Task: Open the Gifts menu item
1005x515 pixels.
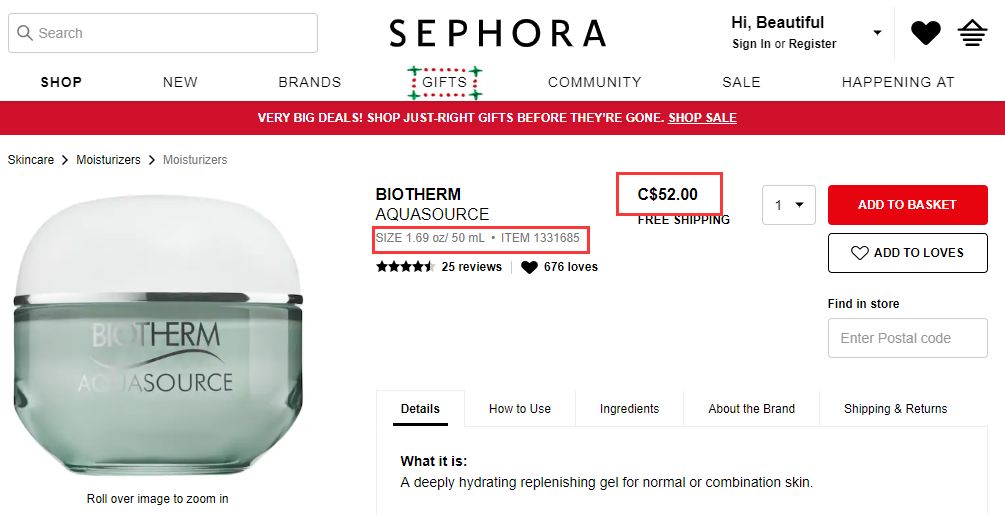Action: 445,82
